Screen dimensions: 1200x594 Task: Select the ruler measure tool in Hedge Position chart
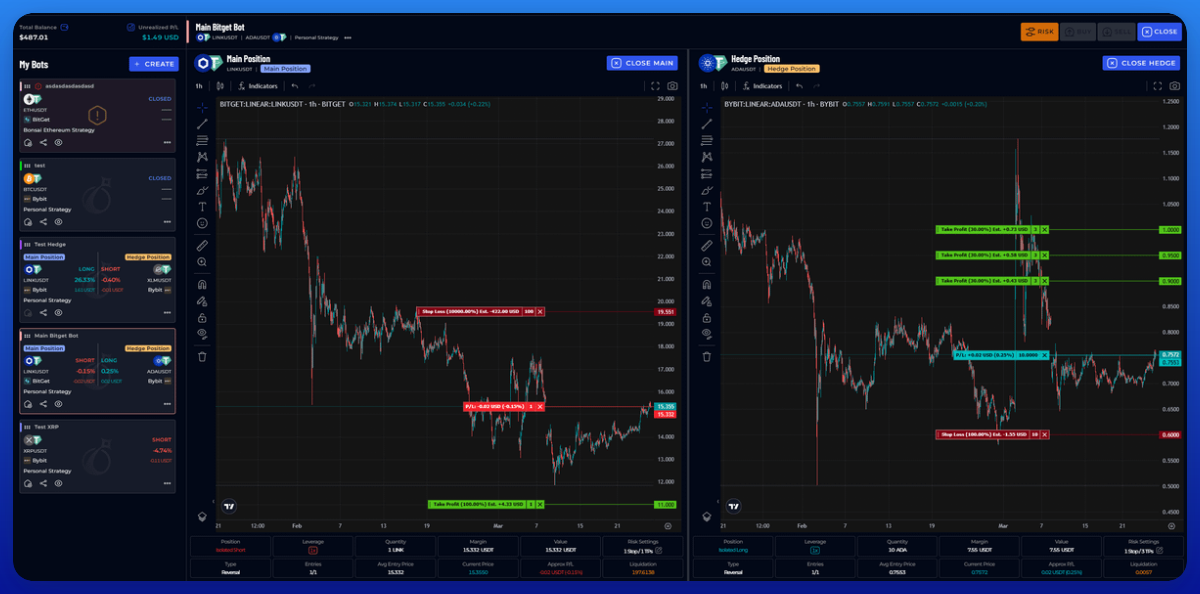coord(707,245)
